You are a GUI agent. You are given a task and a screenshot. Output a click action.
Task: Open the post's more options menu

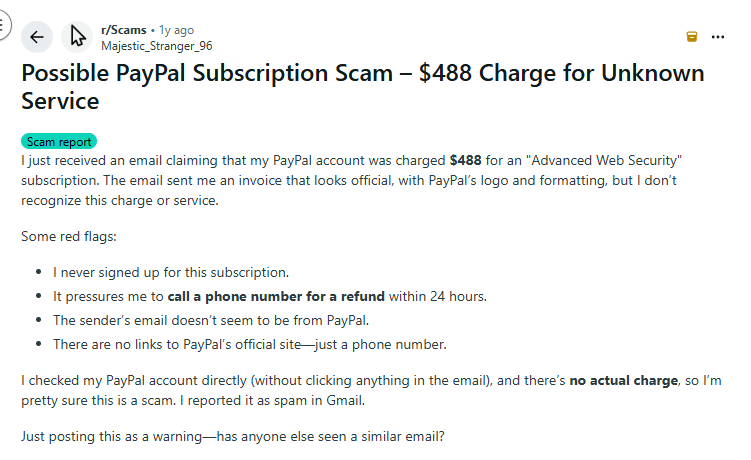click(x=718, y=37)
